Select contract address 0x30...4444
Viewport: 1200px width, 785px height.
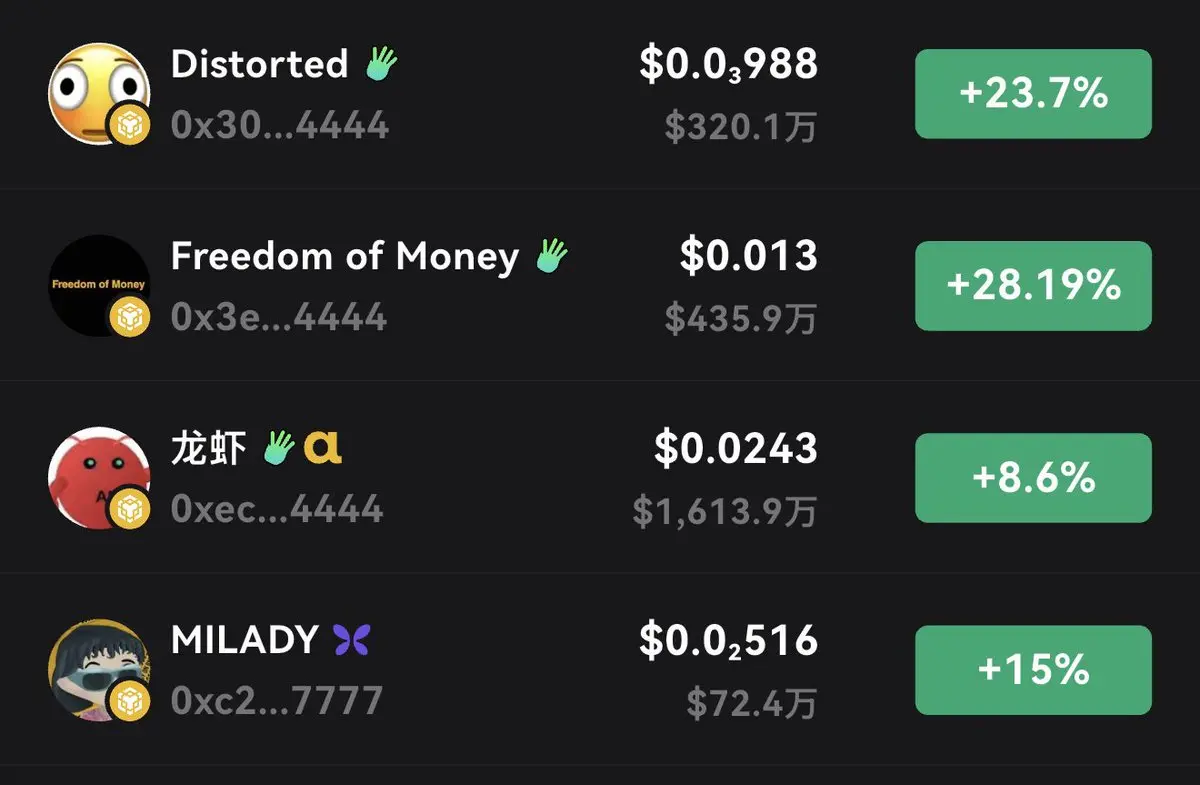(x=279, y=125)
